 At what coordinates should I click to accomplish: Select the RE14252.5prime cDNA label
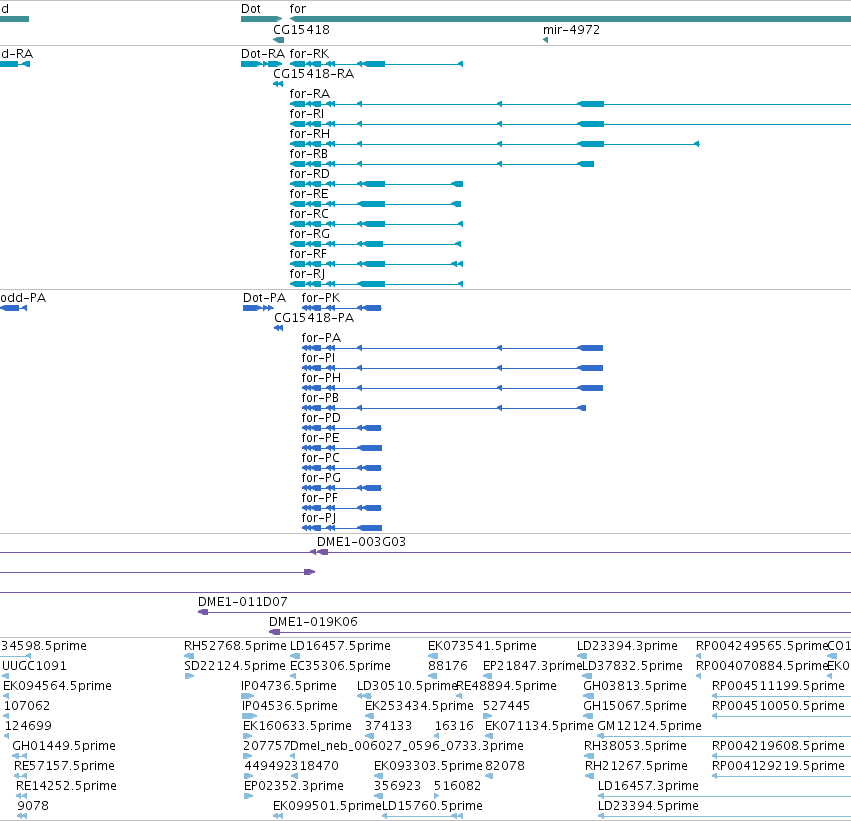point(66,786)
